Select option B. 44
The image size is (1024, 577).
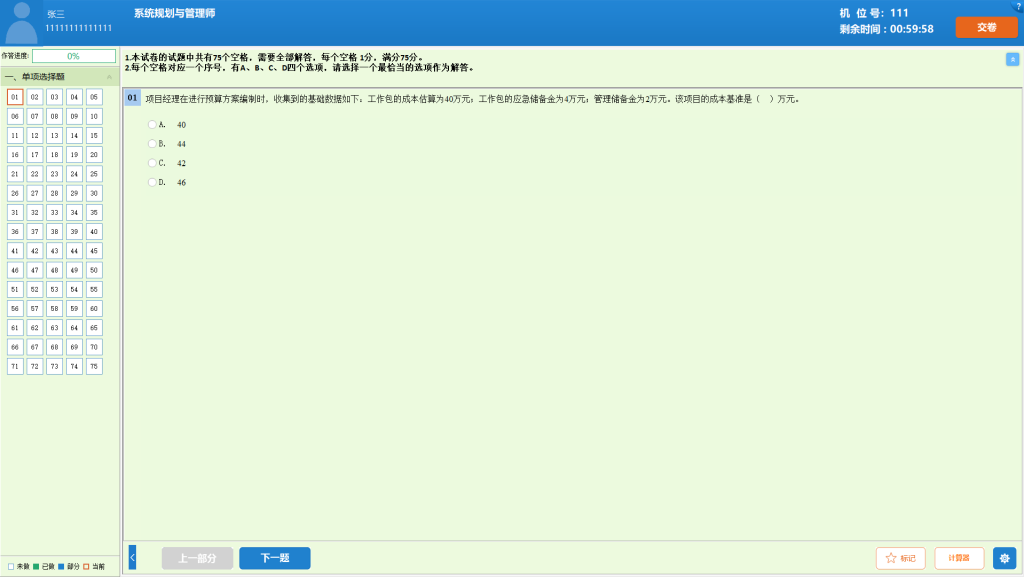152,144
